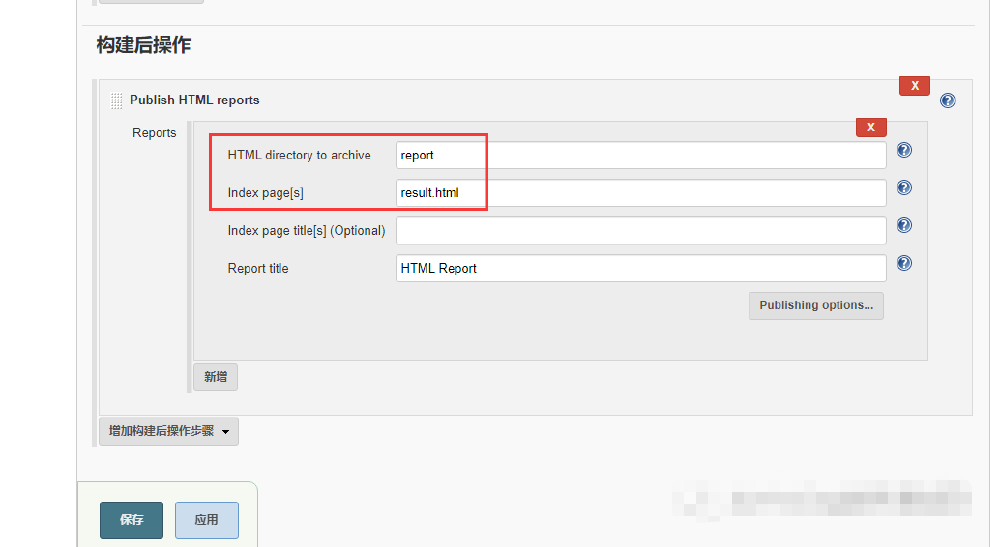Save configuration with 保存 button
Viewport: 1000px width, 547px height.
pyautogui.click(x=131, y=520)
